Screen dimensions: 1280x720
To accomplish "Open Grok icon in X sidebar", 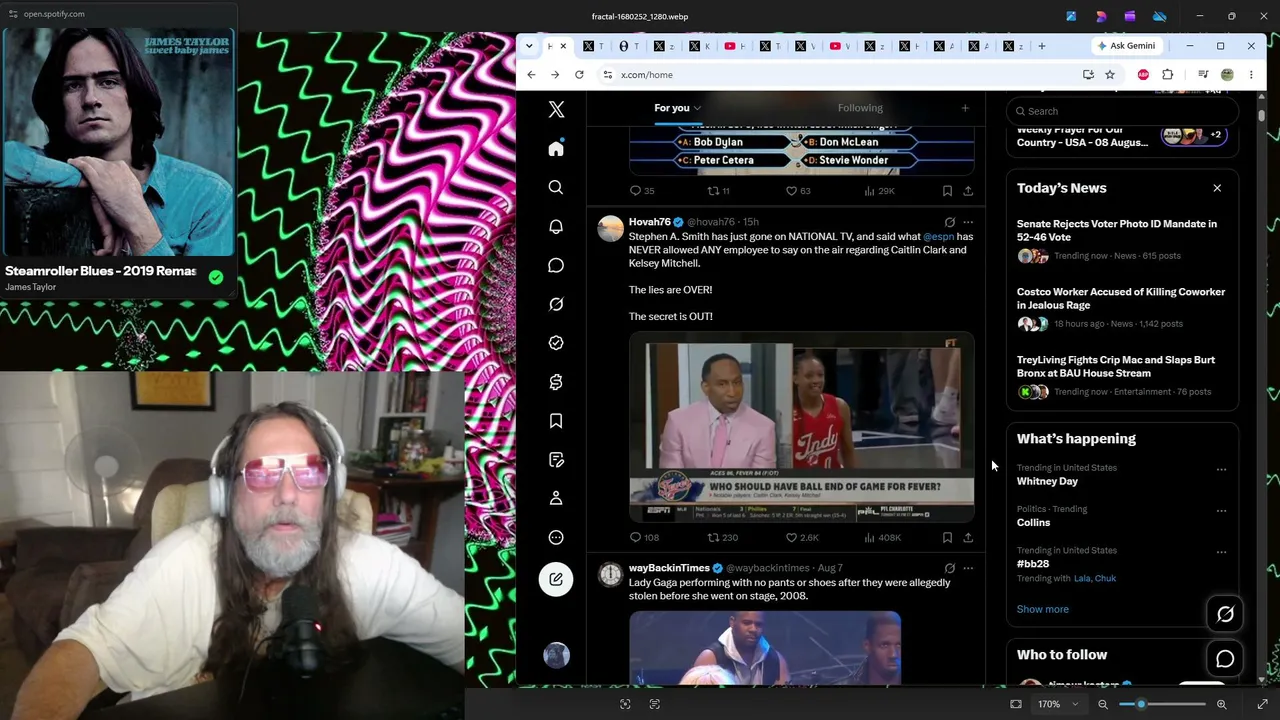I will point(556,304).
